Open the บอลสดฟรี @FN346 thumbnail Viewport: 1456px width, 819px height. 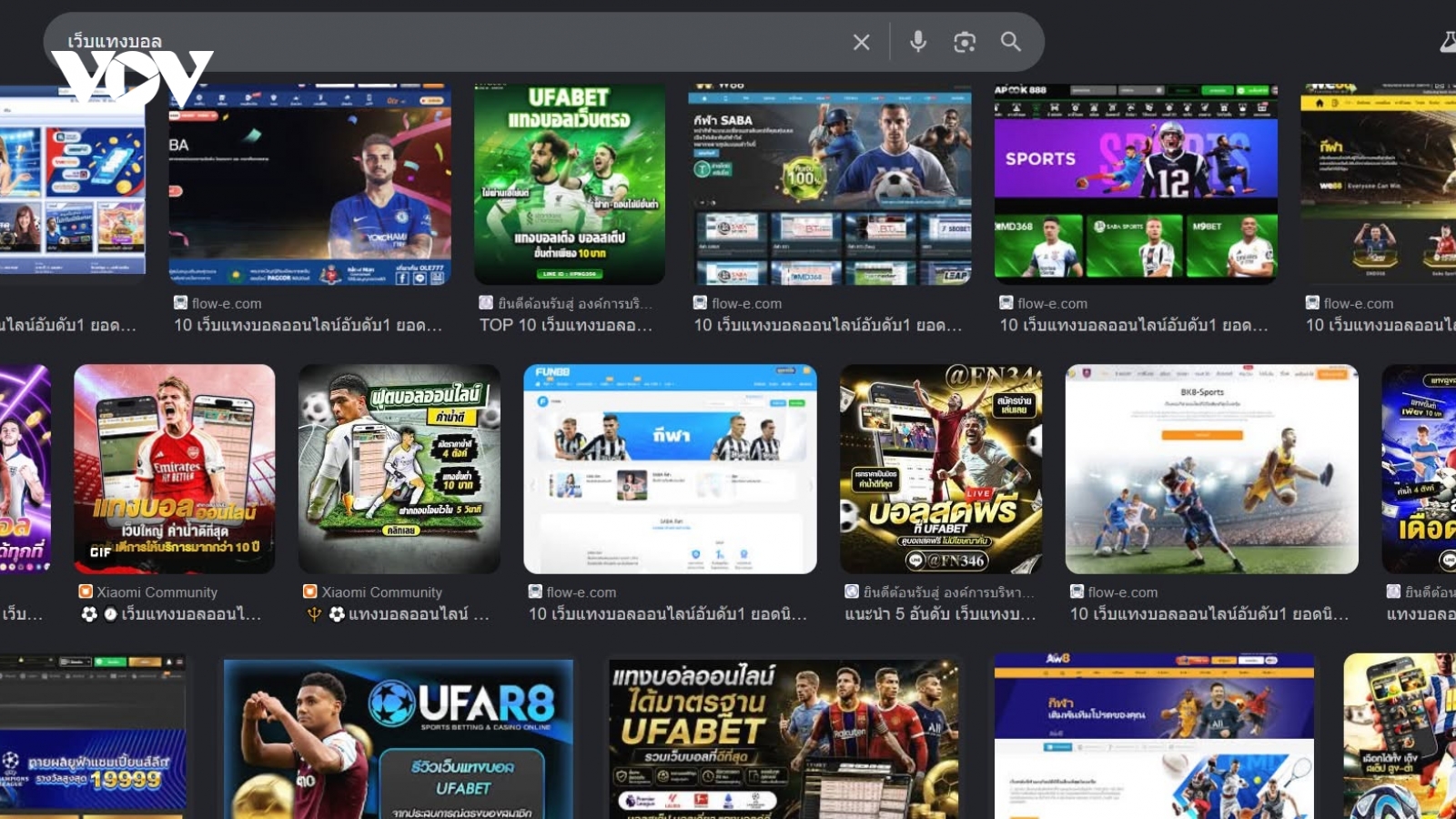tap(941, 469)
